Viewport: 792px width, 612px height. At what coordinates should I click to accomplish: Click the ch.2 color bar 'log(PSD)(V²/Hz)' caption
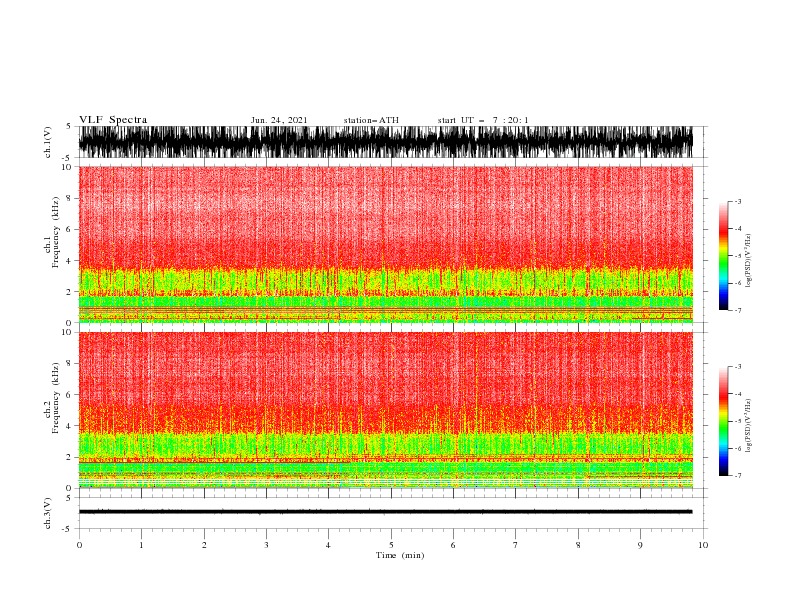748,425
